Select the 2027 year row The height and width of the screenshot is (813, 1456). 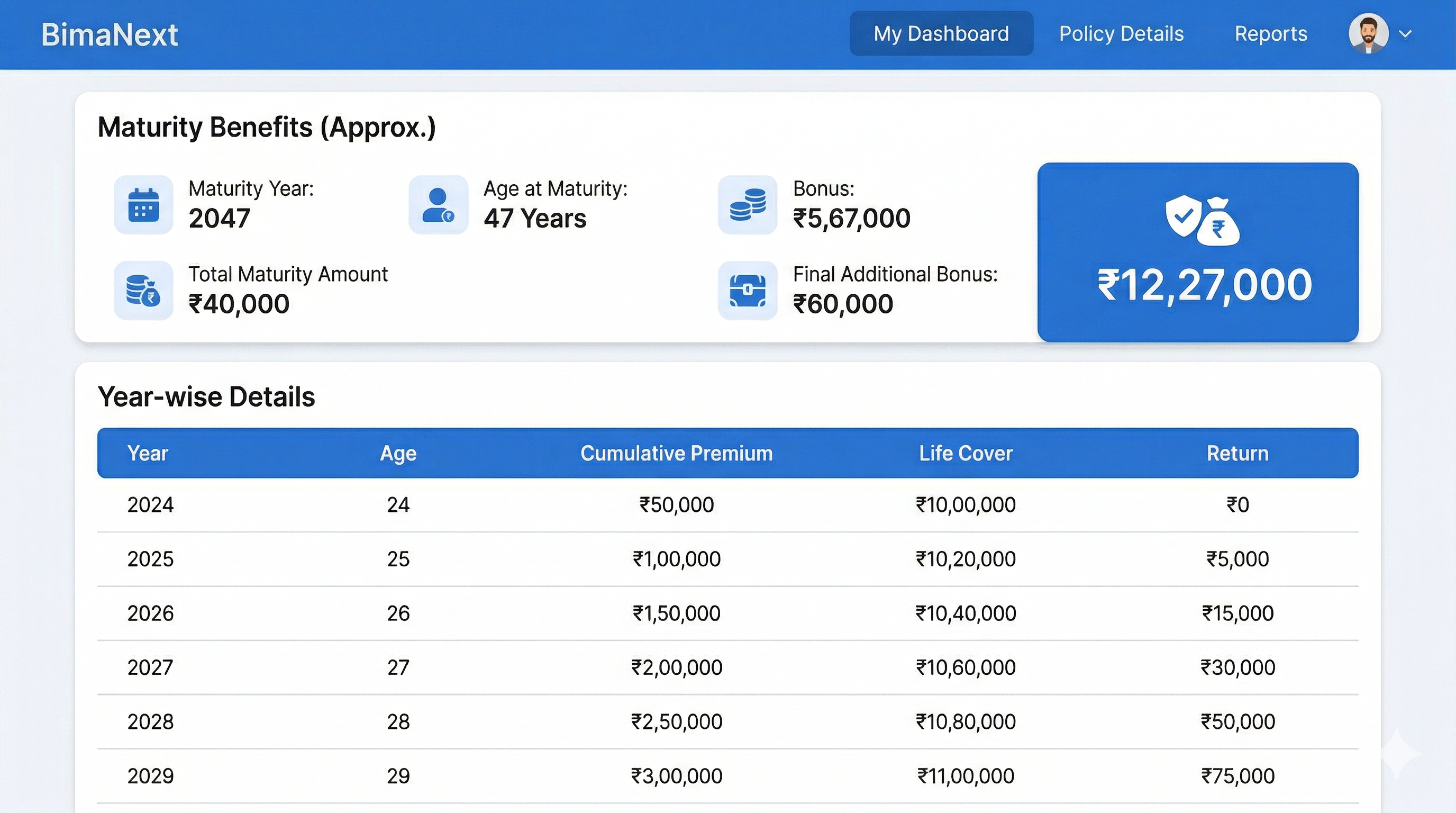150,667
